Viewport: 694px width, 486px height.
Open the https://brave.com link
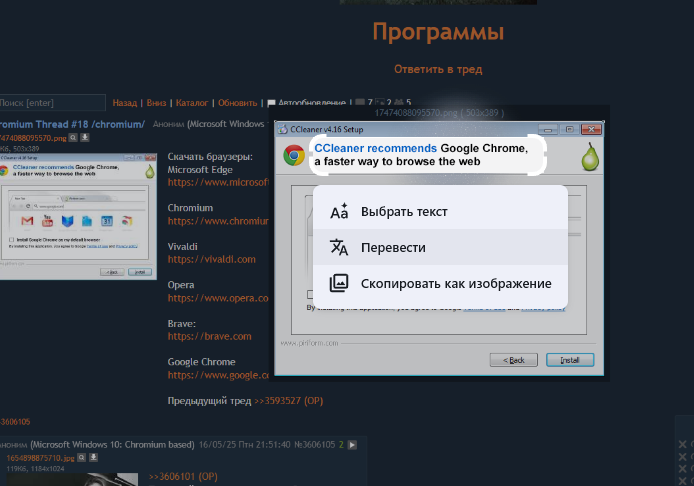pos(209,336)
